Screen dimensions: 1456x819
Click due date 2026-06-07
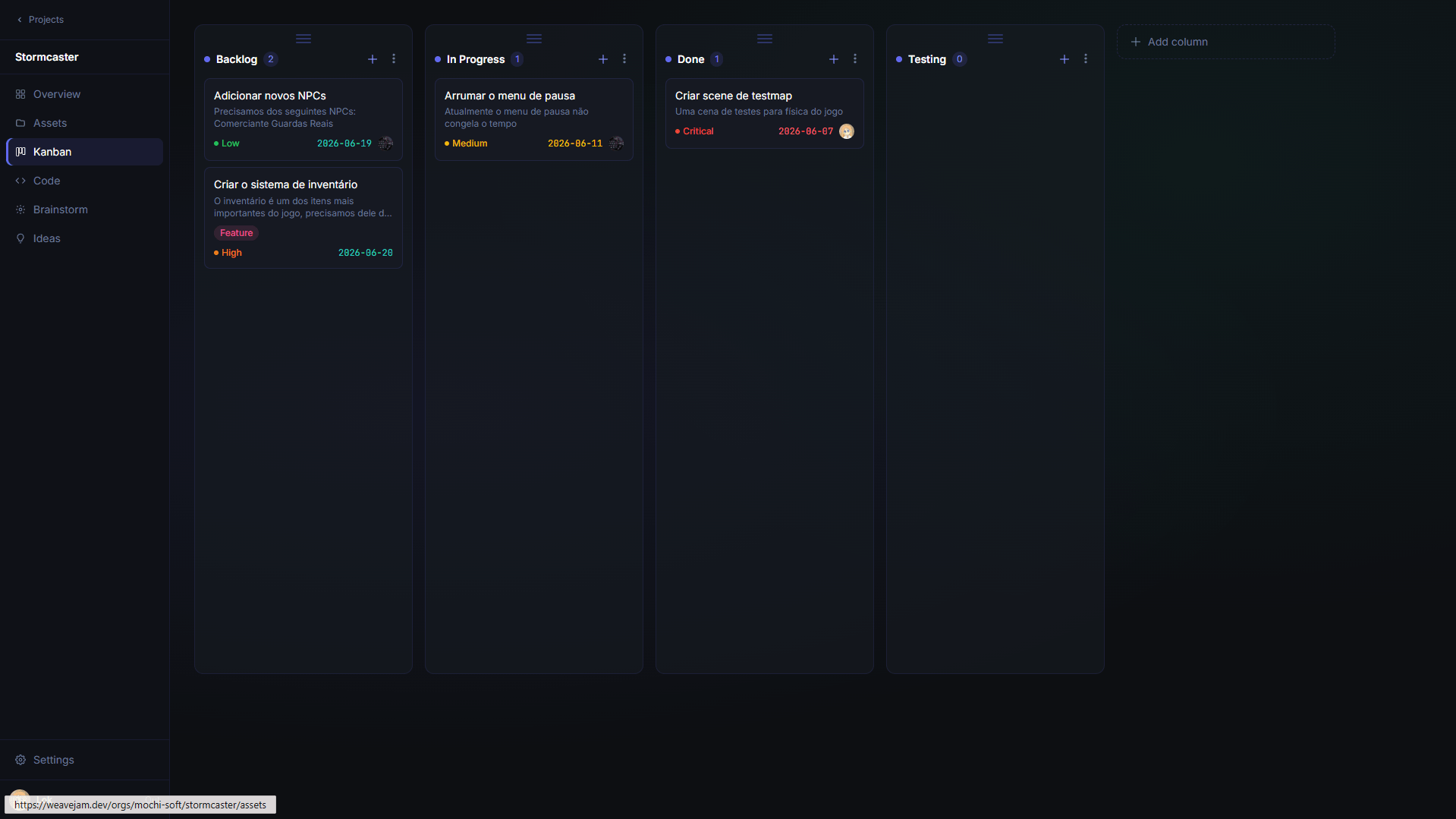point(806,131)
